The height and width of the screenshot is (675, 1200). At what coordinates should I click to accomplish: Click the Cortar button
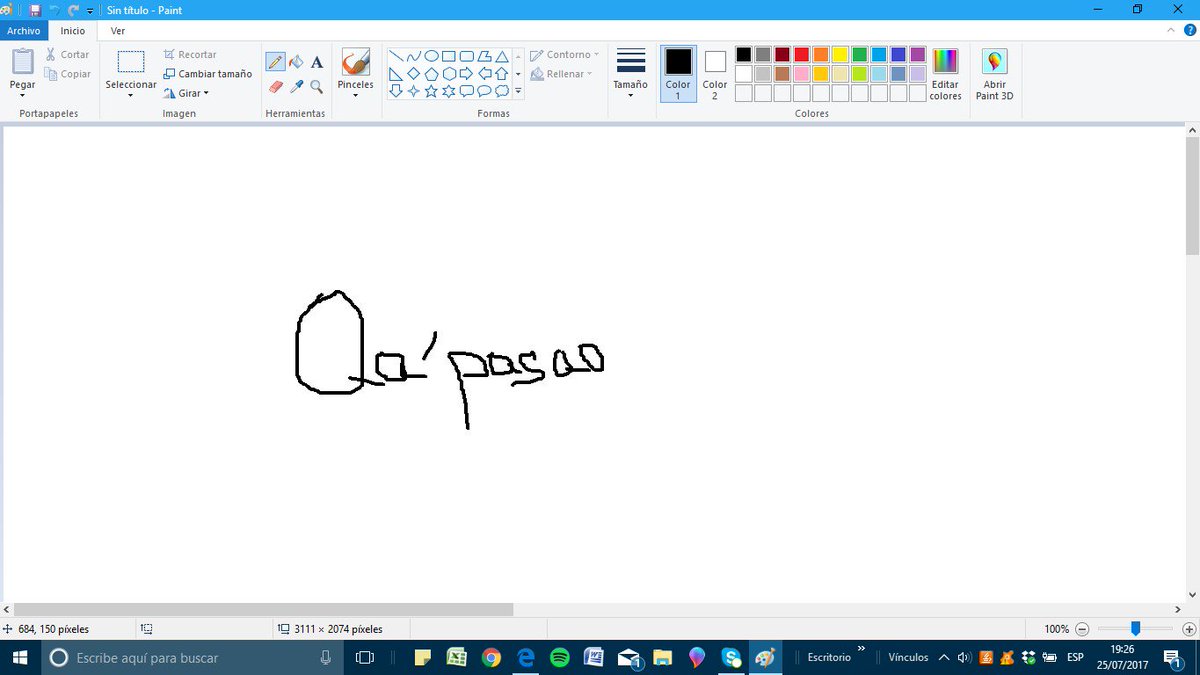[x=67, y=55]
